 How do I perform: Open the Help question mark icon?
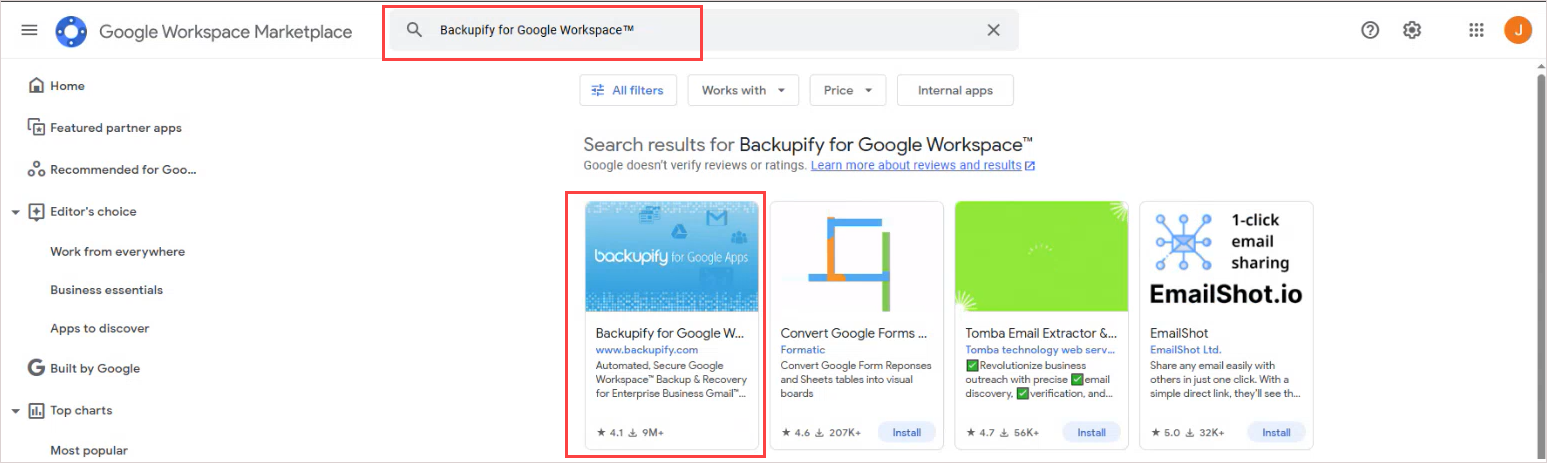(x=1370, y=30)
